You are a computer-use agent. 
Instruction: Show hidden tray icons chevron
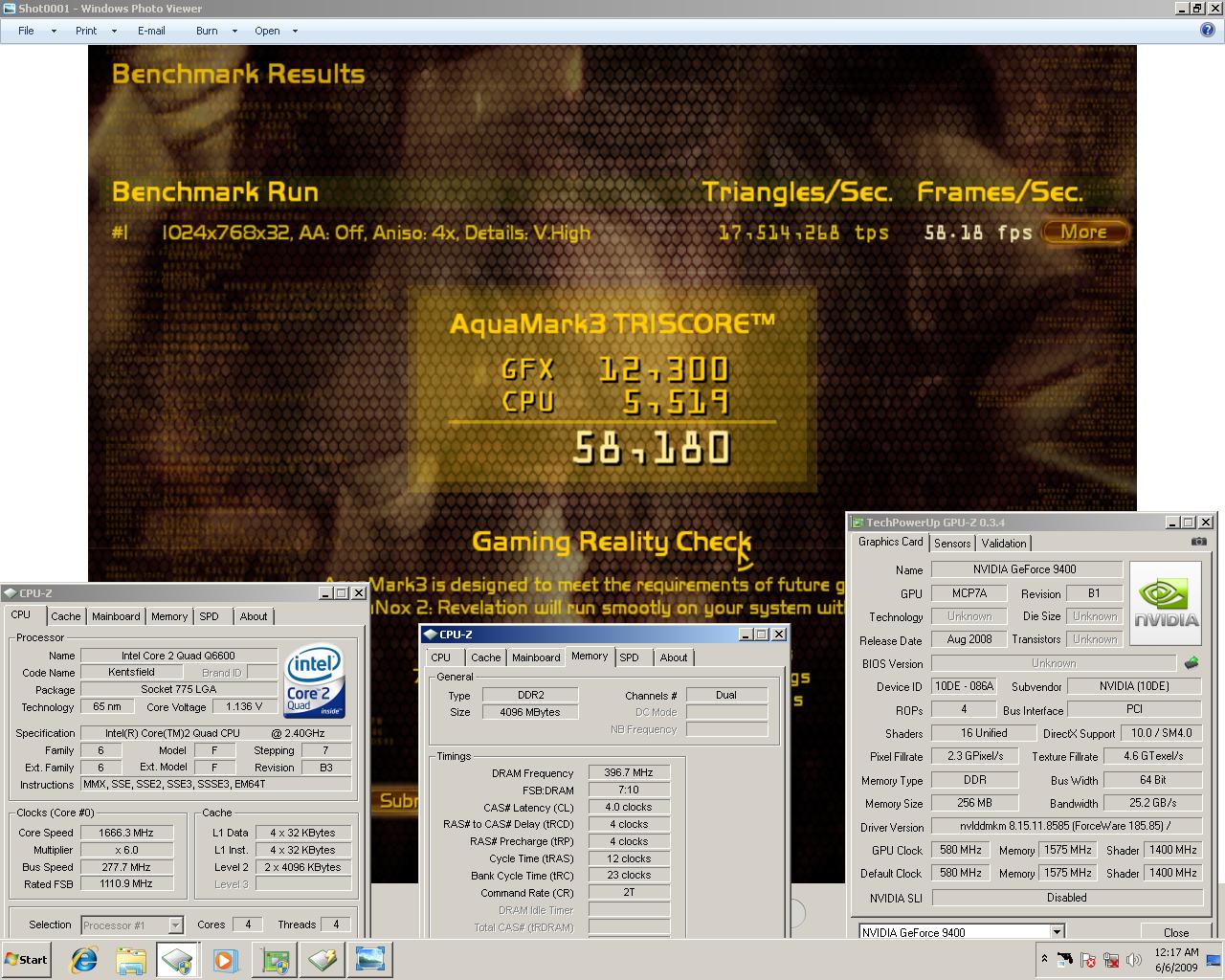click(x=1043, y=959)
